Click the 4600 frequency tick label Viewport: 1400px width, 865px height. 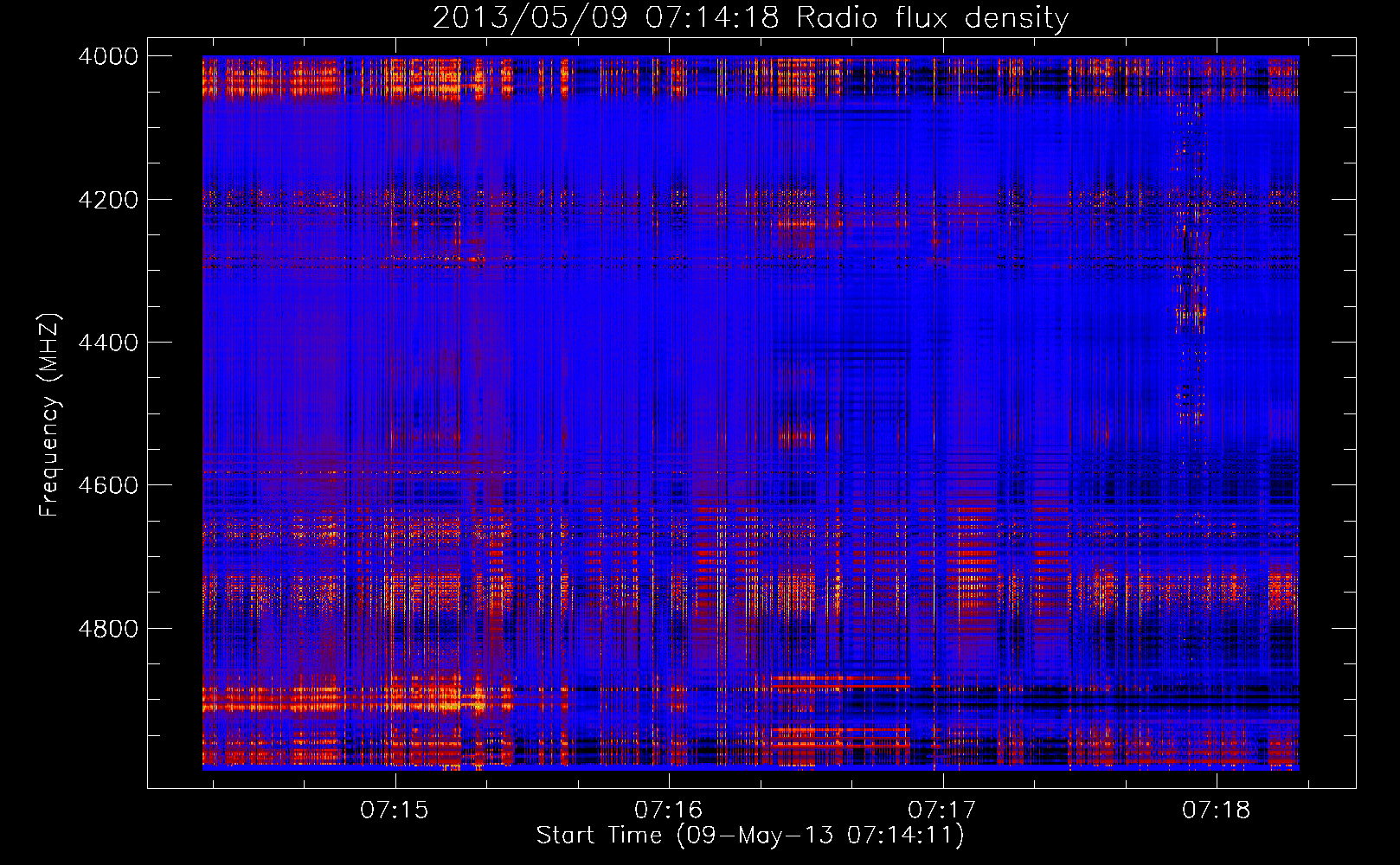pyautogui.click(x=108, y=485)
